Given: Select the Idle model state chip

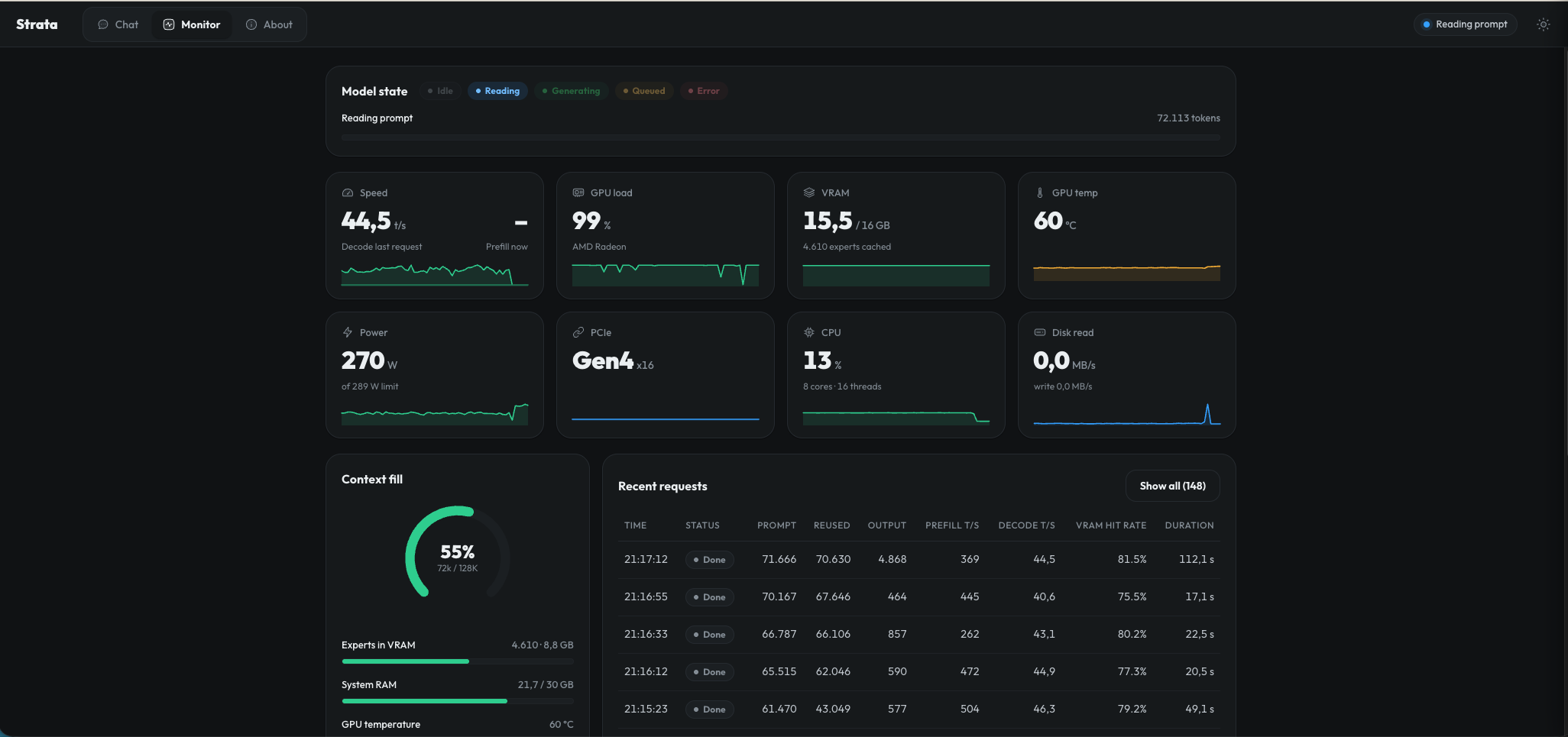Looking at the screenshot, I should click(440, 91).
